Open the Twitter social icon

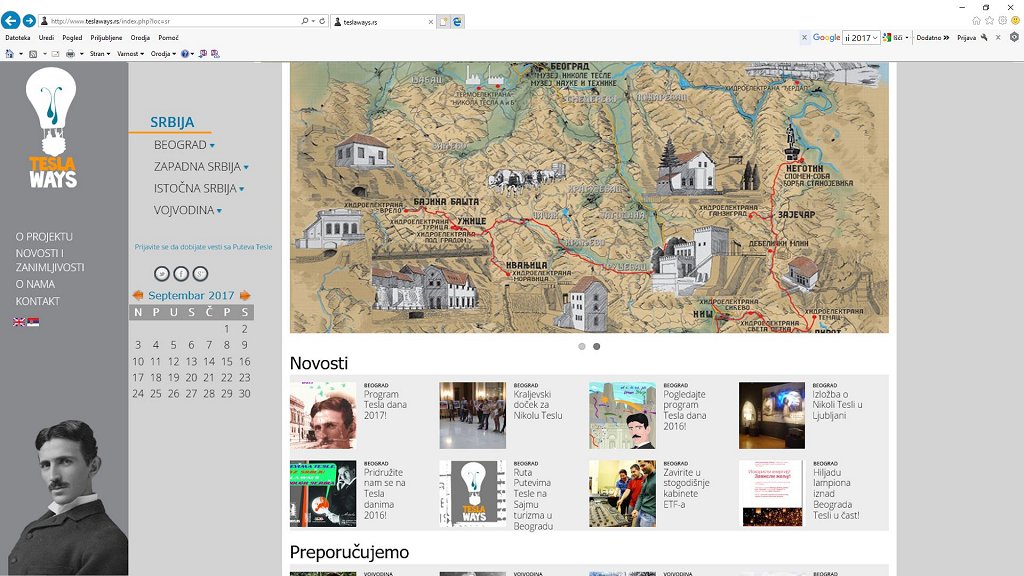click(x=162, y=274)
